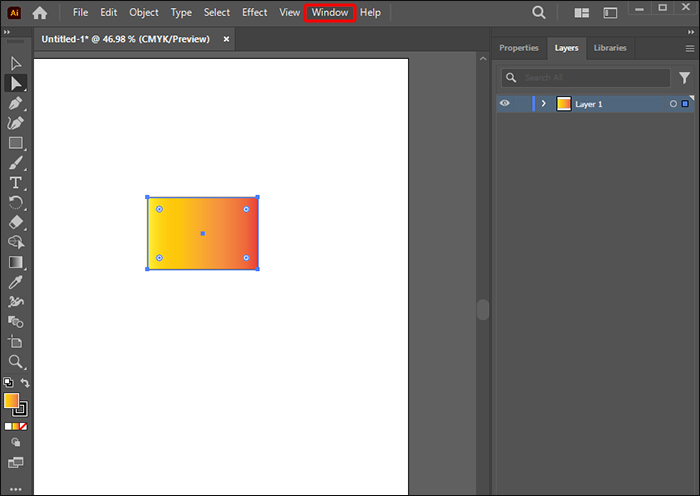This screenshot has width=700, height=496.
Task: Switch to the Properties tab
Action: point(518,48)
